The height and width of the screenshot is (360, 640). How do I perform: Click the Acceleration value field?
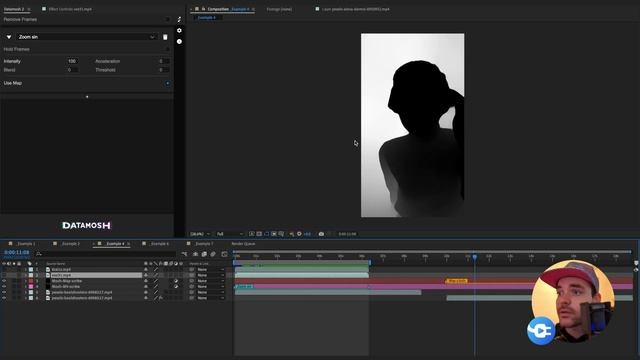click(x=163, y=61)
